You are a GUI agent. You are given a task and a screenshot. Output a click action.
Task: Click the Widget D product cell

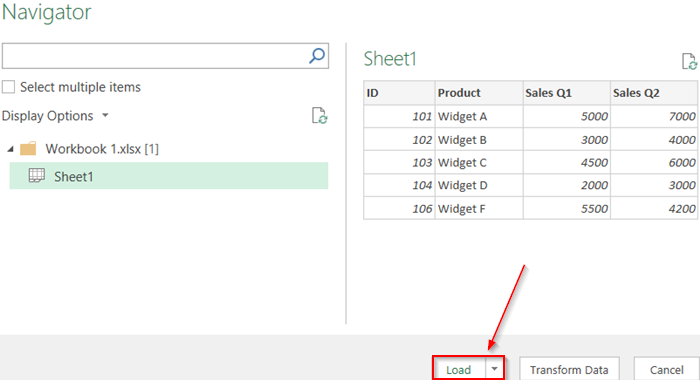coord(479,185)
